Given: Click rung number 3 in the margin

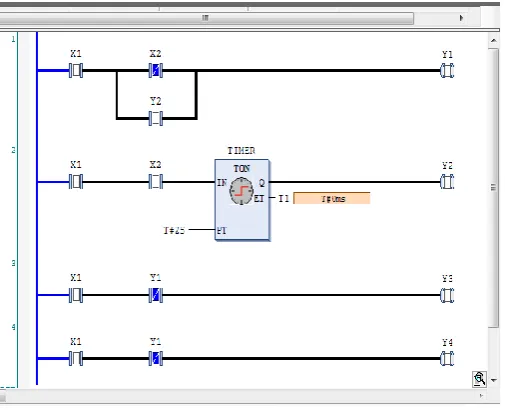Looking at the screenshot, I should tap(13, 263).
